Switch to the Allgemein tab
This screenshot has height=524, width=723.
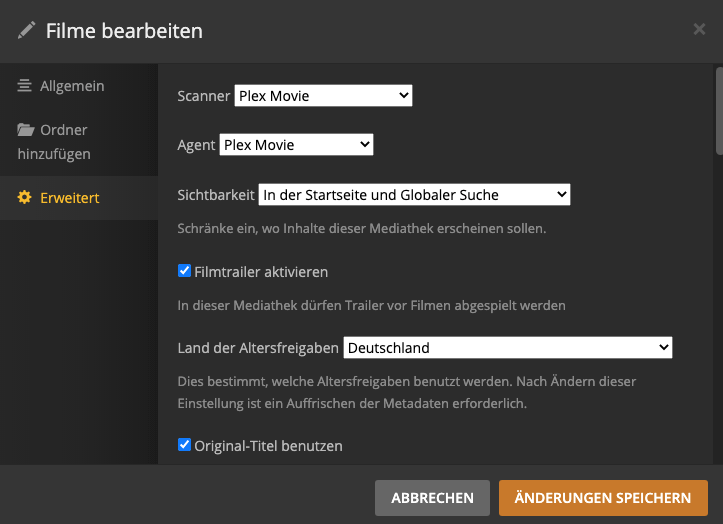pyautogui.click(x=72, y=87)
